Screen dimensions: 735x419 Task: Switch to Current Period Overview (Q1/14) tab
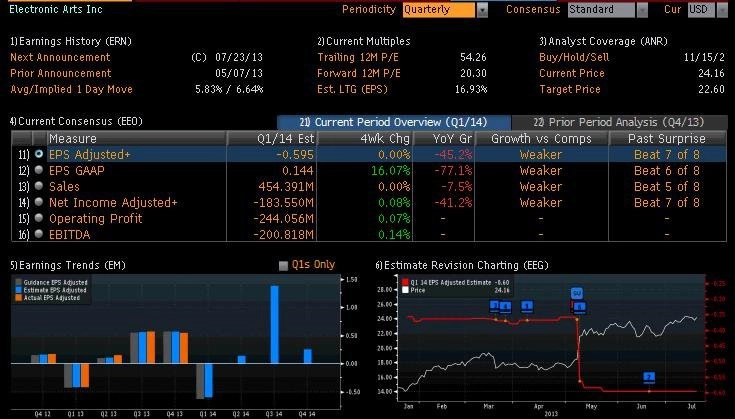point(394,122)
